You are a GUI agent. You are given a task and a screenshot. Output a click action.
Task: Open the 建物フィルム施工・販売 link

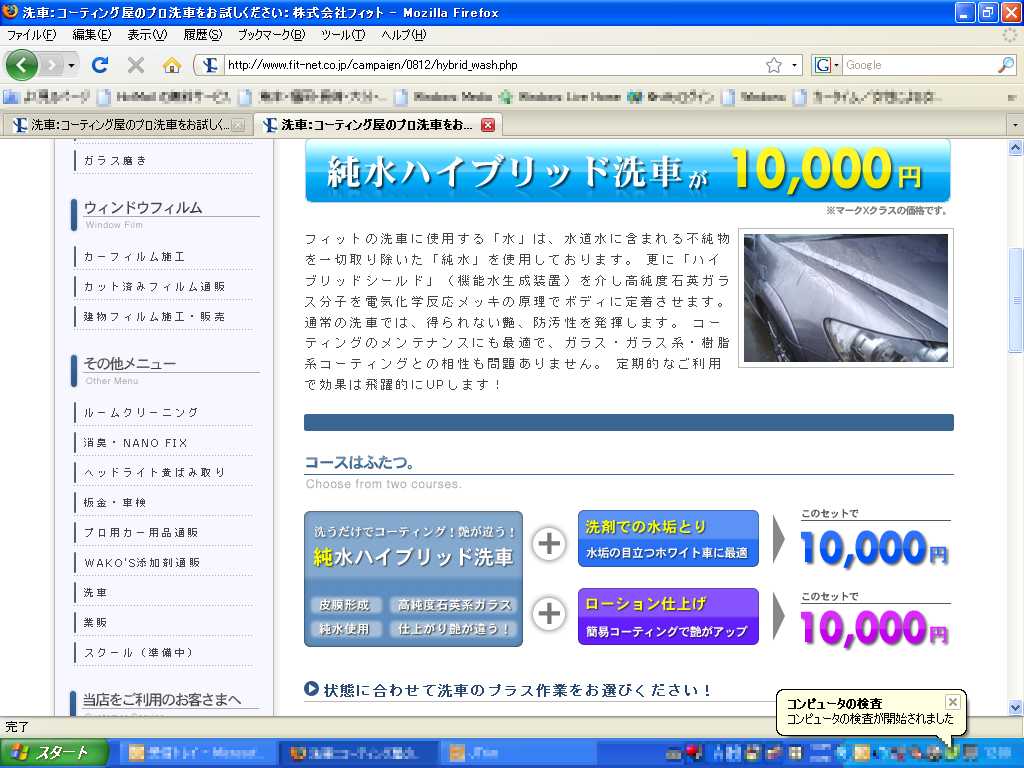pos(154,317)
